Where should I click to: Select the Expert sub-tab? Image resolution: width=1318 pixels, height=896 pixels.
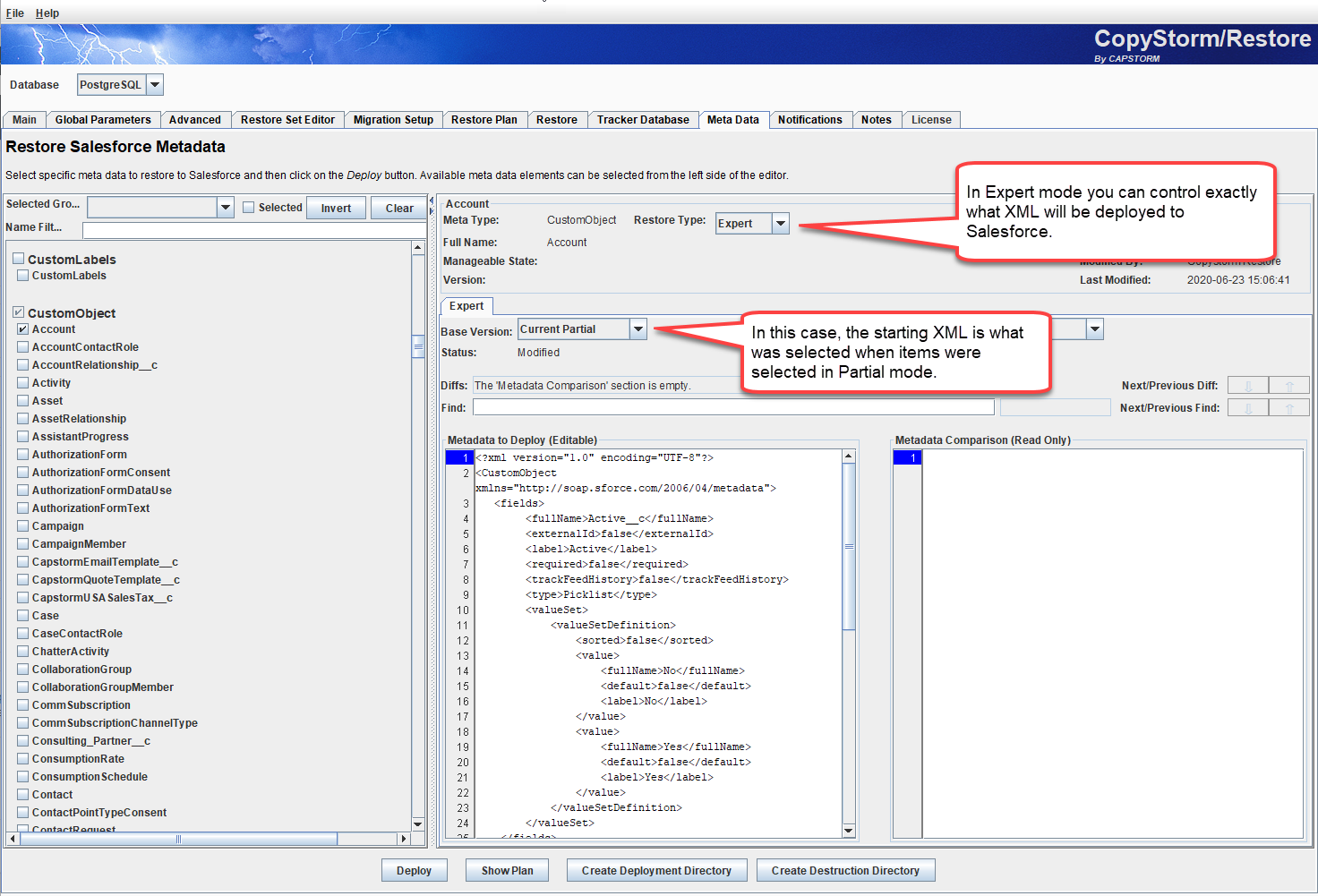coord(466,306)
